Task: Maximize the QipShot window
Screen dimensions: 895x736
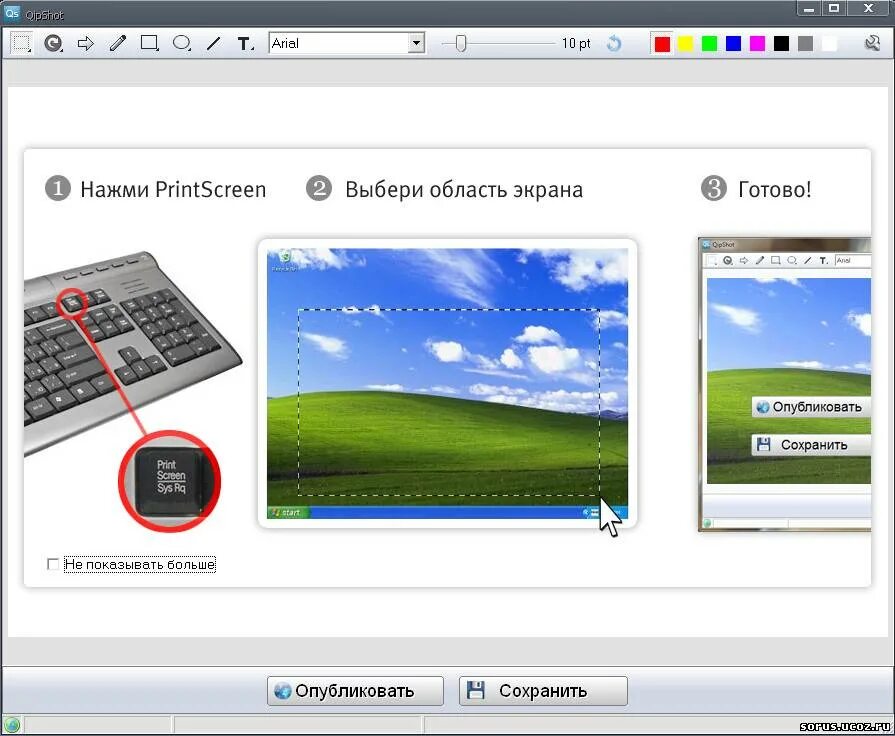Action: pos(834,9)
